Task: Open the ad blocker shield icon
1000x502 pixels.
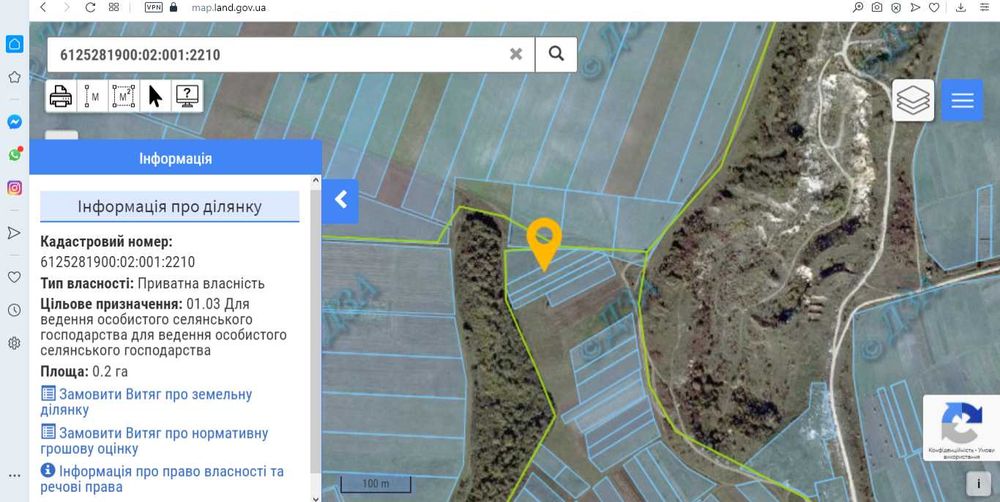Action: (896, 8)
